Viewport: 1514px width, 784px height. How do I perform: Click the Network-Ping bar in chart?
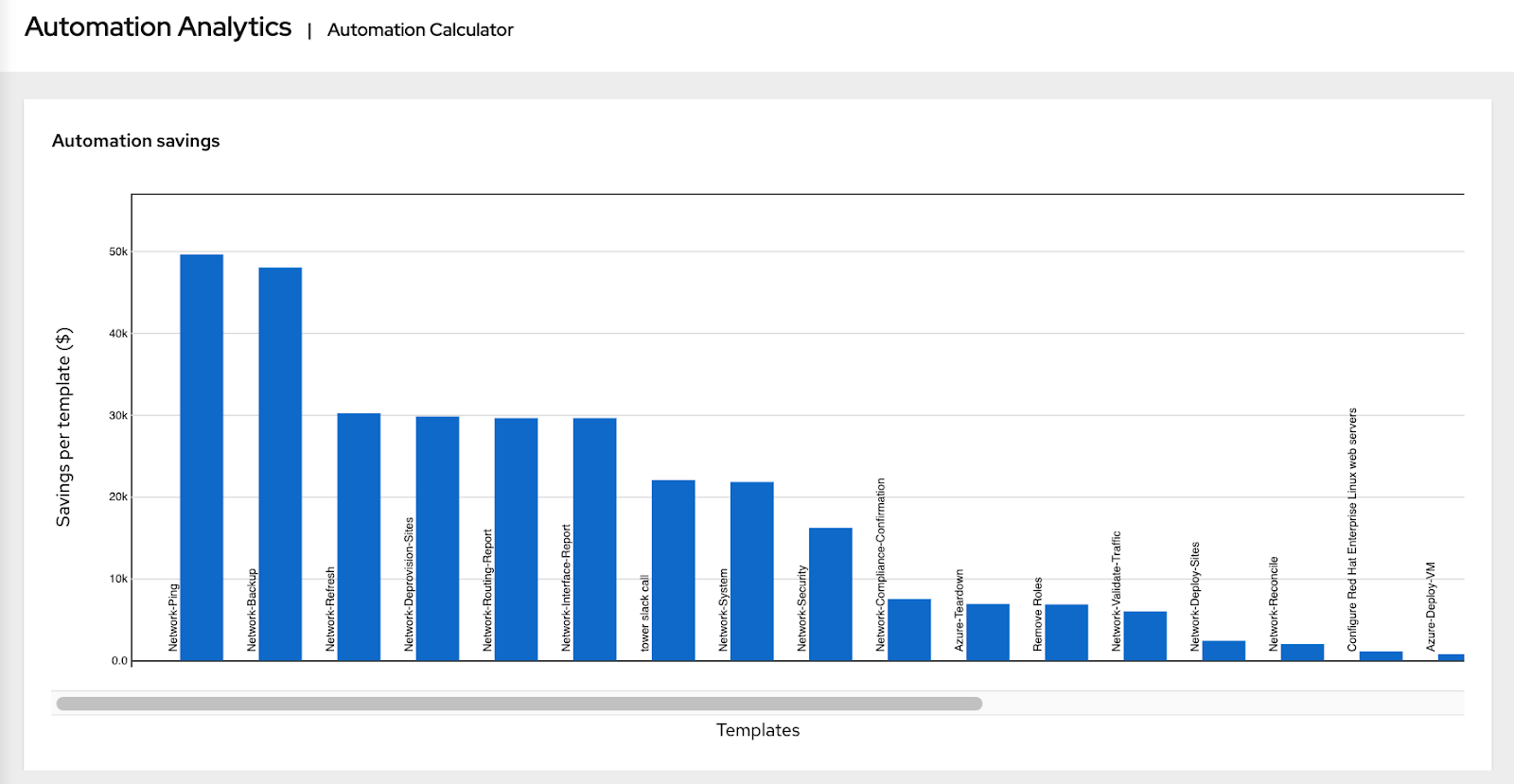[x=202, y=458]
